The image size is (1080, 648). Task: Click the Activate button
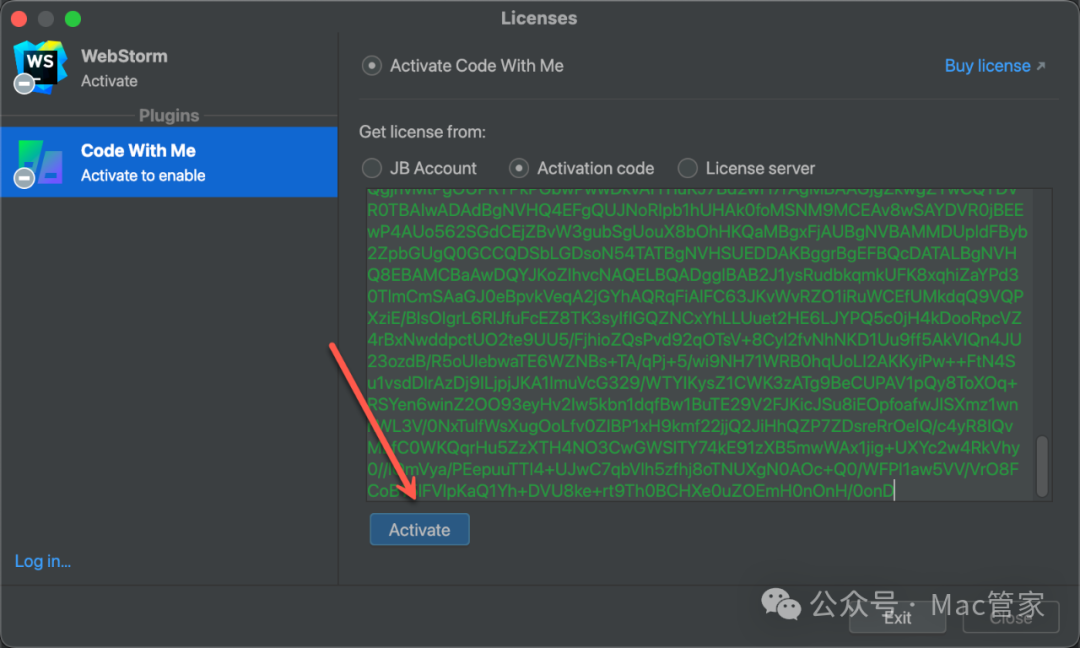pyautogui.click(x=419, y=530)
